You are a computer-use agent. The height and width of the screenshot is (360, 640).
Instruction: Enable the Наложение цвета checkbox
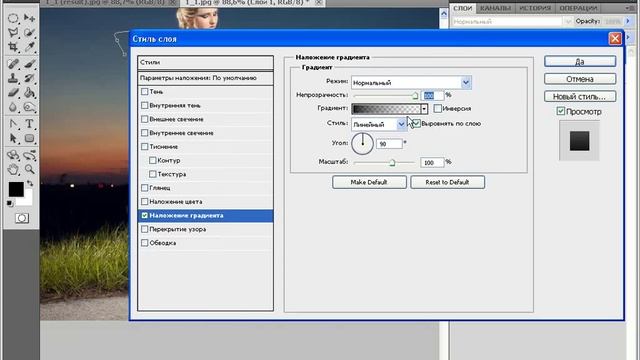pos(144,202)
